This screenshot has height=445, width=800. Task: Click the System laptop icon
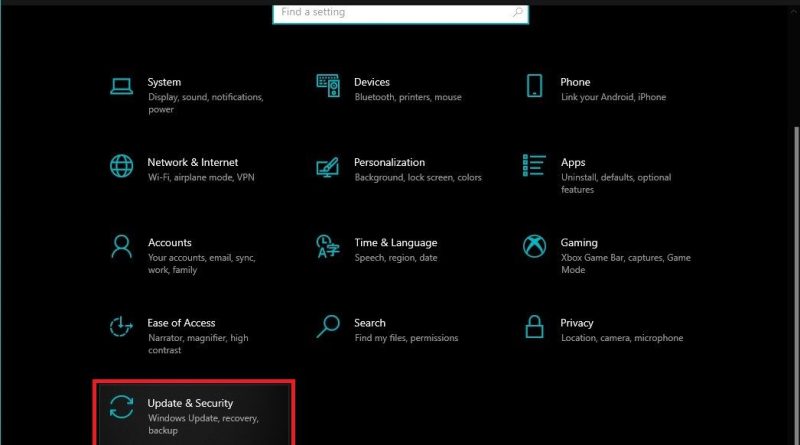point(121,86)
